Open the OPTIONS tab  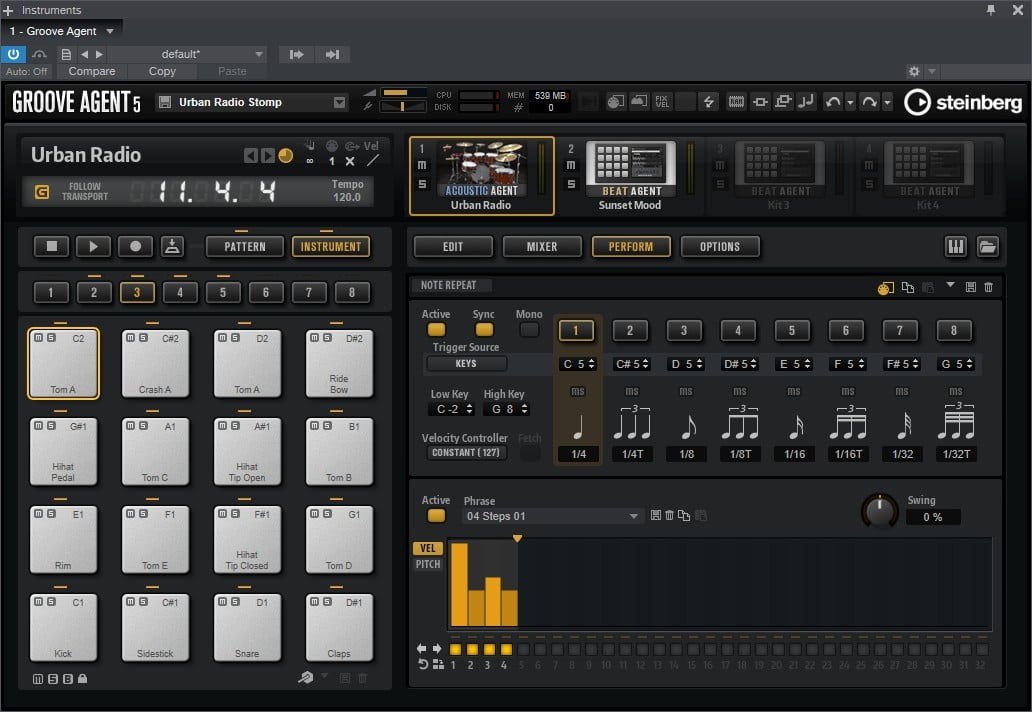coord(720,247)
